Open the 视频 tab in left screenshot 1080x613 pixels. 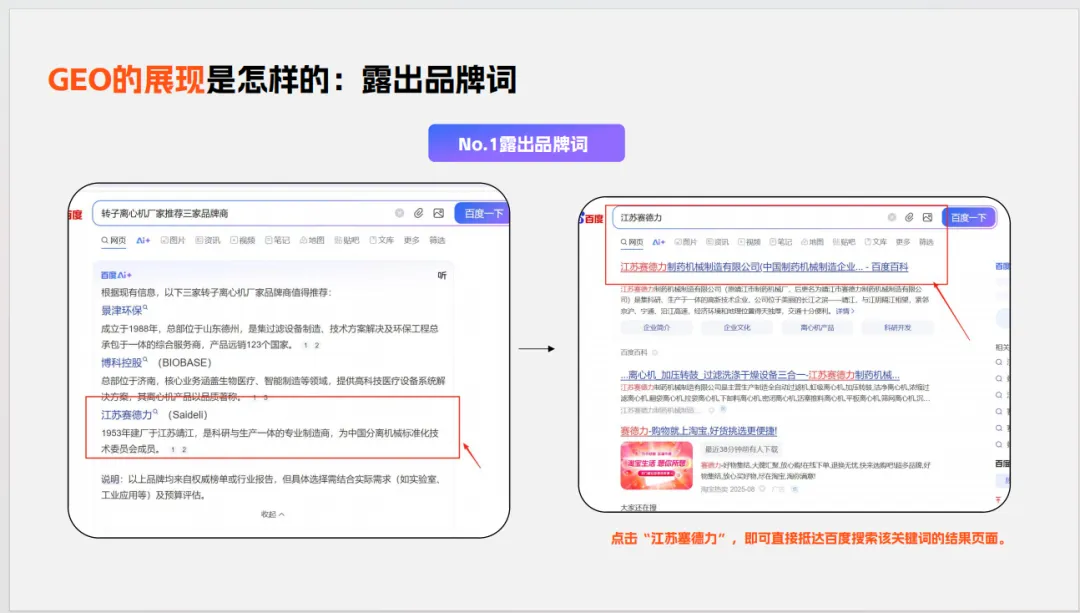(x=243, y=240)
